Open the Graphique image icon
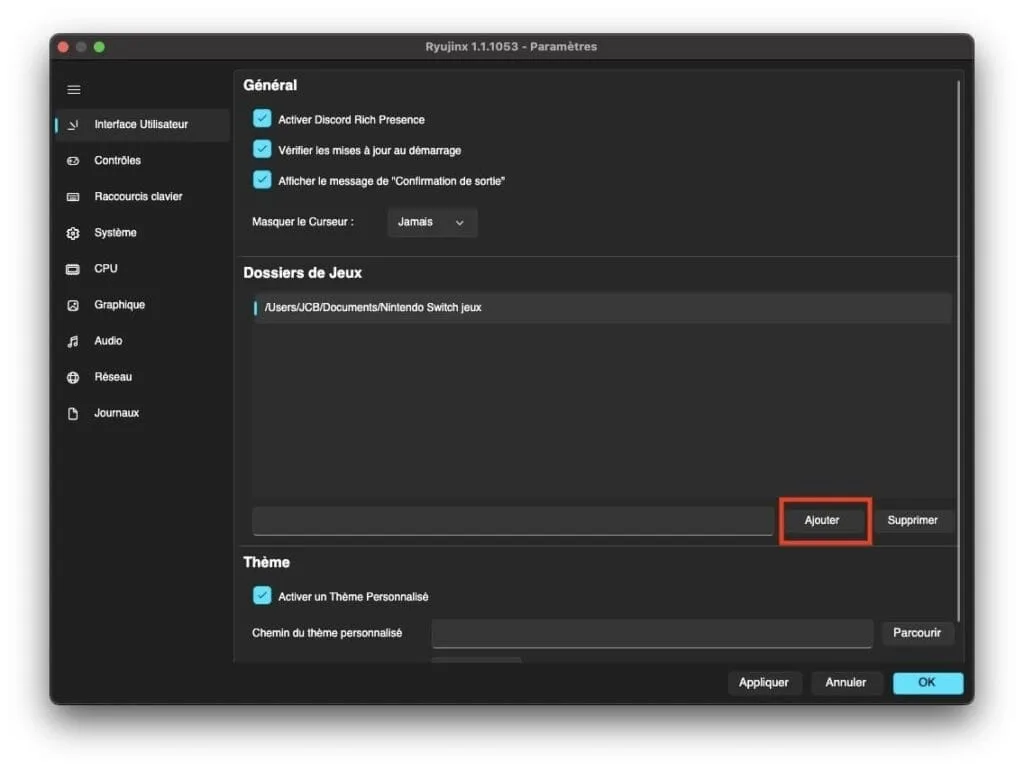The height and width of the screenshot is (771, 1024). tap(73, 305)
